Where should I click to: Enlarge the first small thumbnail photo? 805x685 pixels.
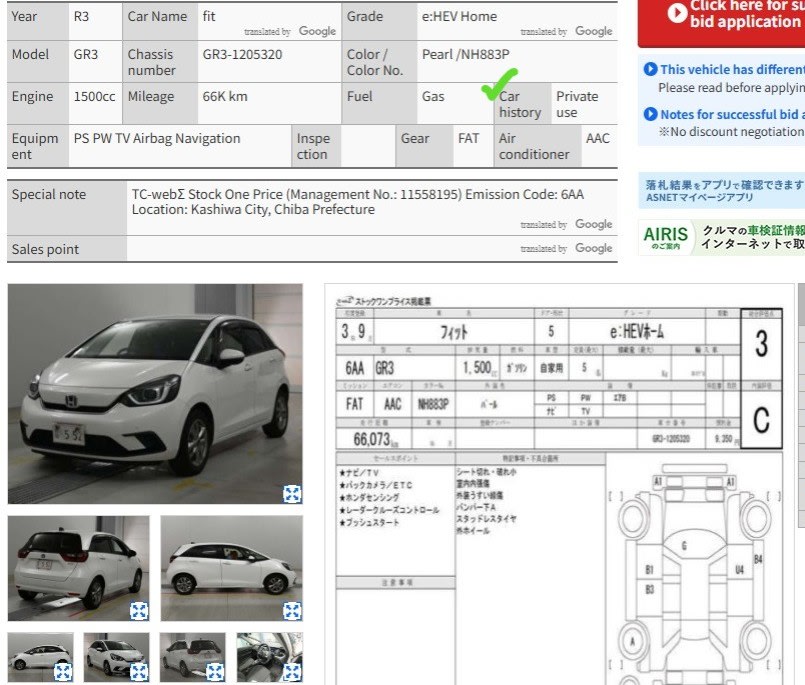[x=63, y=672]
